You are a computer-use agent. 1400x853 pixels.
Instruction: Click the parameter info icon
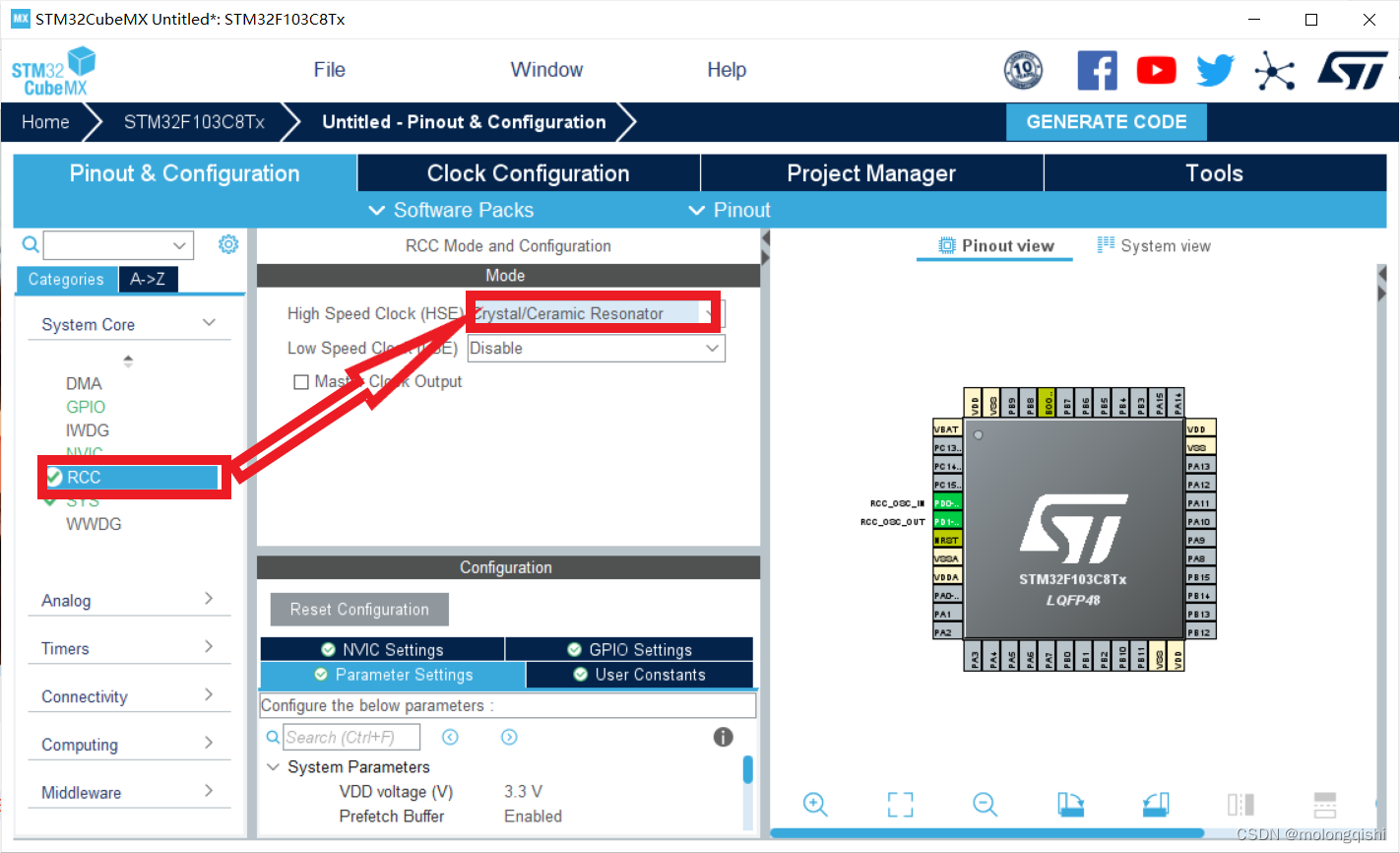click(723, 737)
